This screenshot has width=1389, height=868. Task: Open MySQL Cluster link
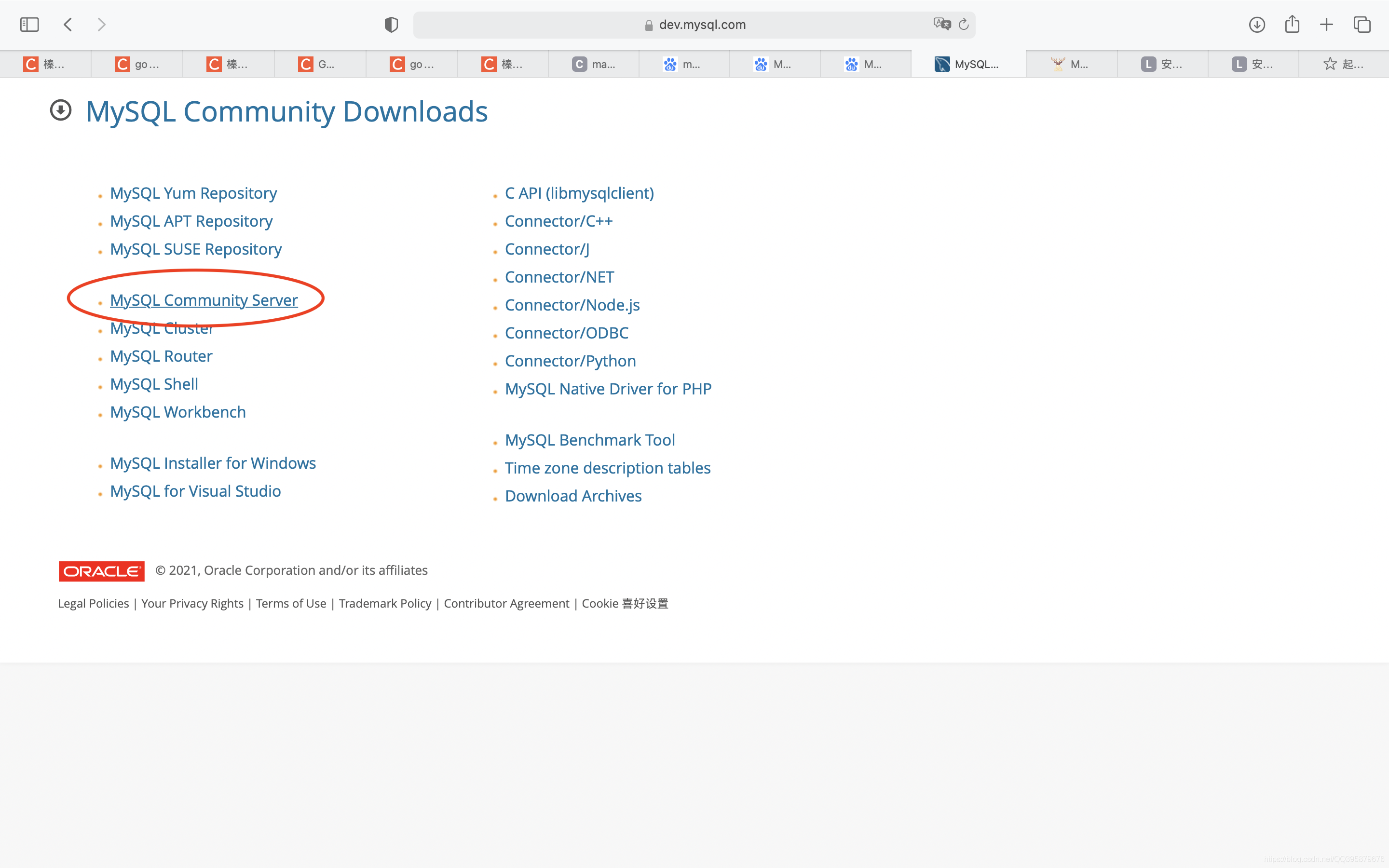click(162, 328)
